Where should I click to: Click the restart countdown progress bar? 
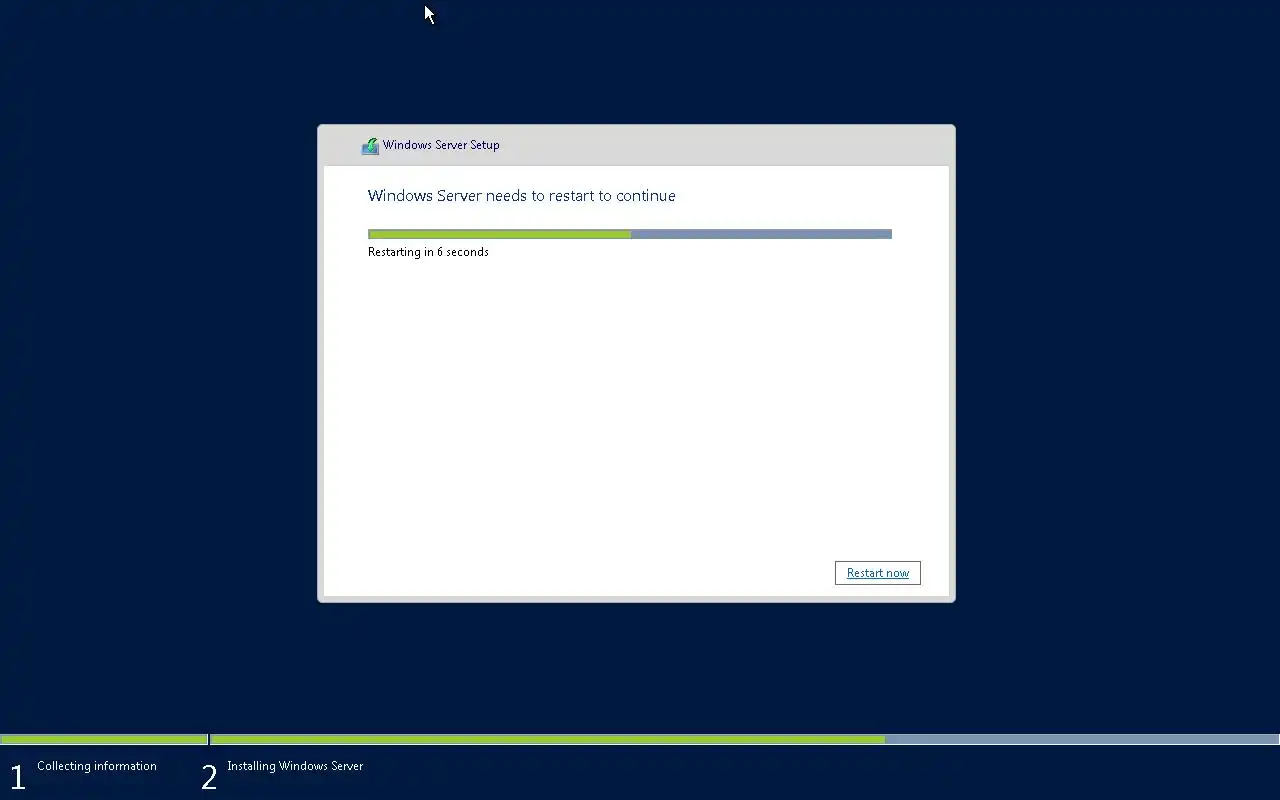(629, 234)
